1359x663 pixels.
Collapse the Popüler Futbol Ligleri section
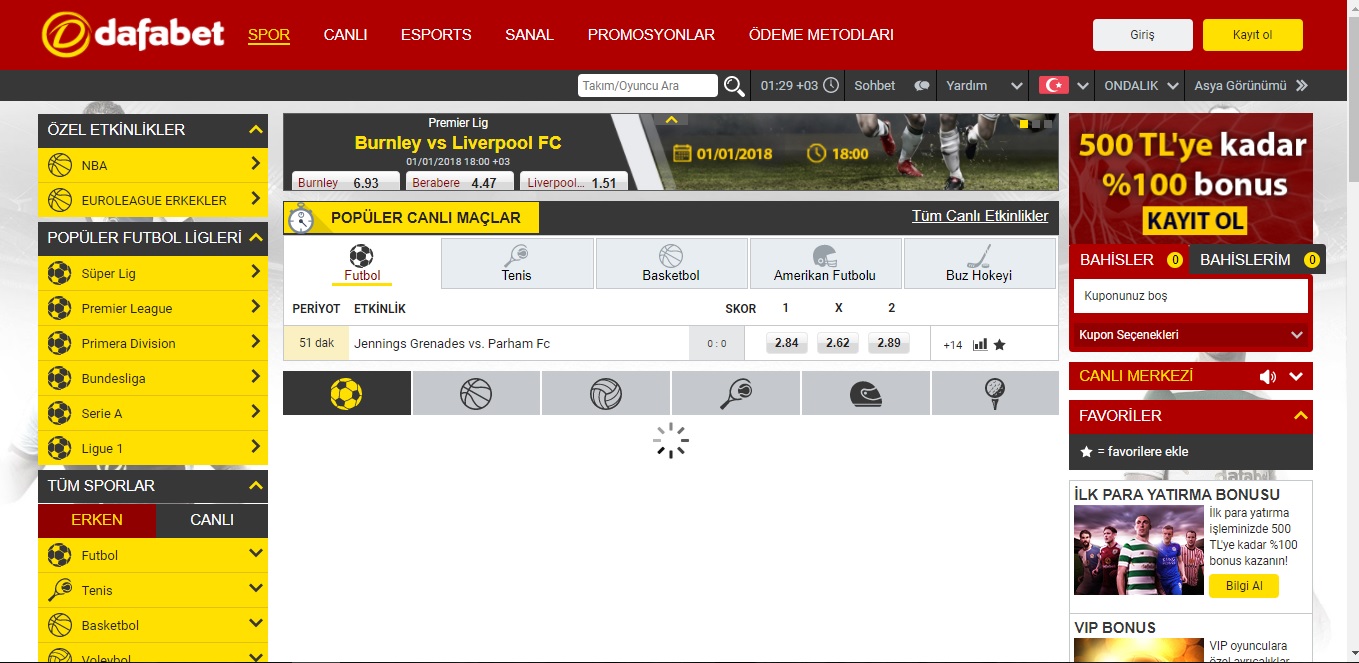tap(256, 238)
